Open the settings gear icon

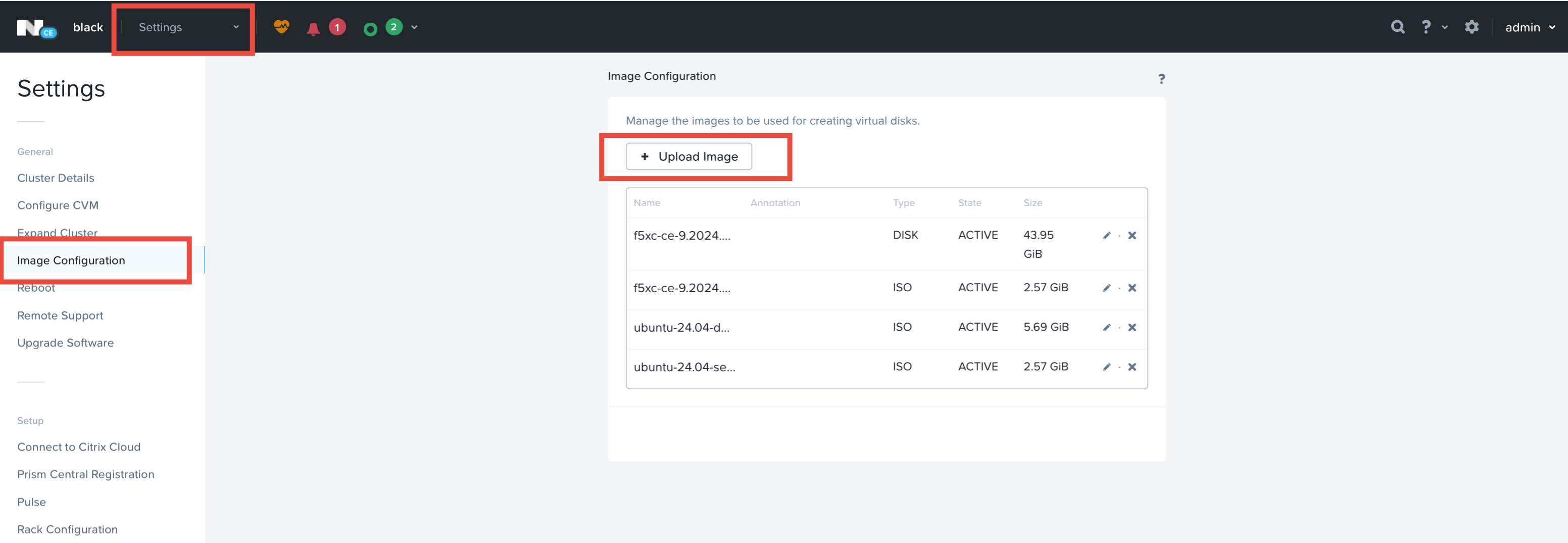click(1472, 27)
